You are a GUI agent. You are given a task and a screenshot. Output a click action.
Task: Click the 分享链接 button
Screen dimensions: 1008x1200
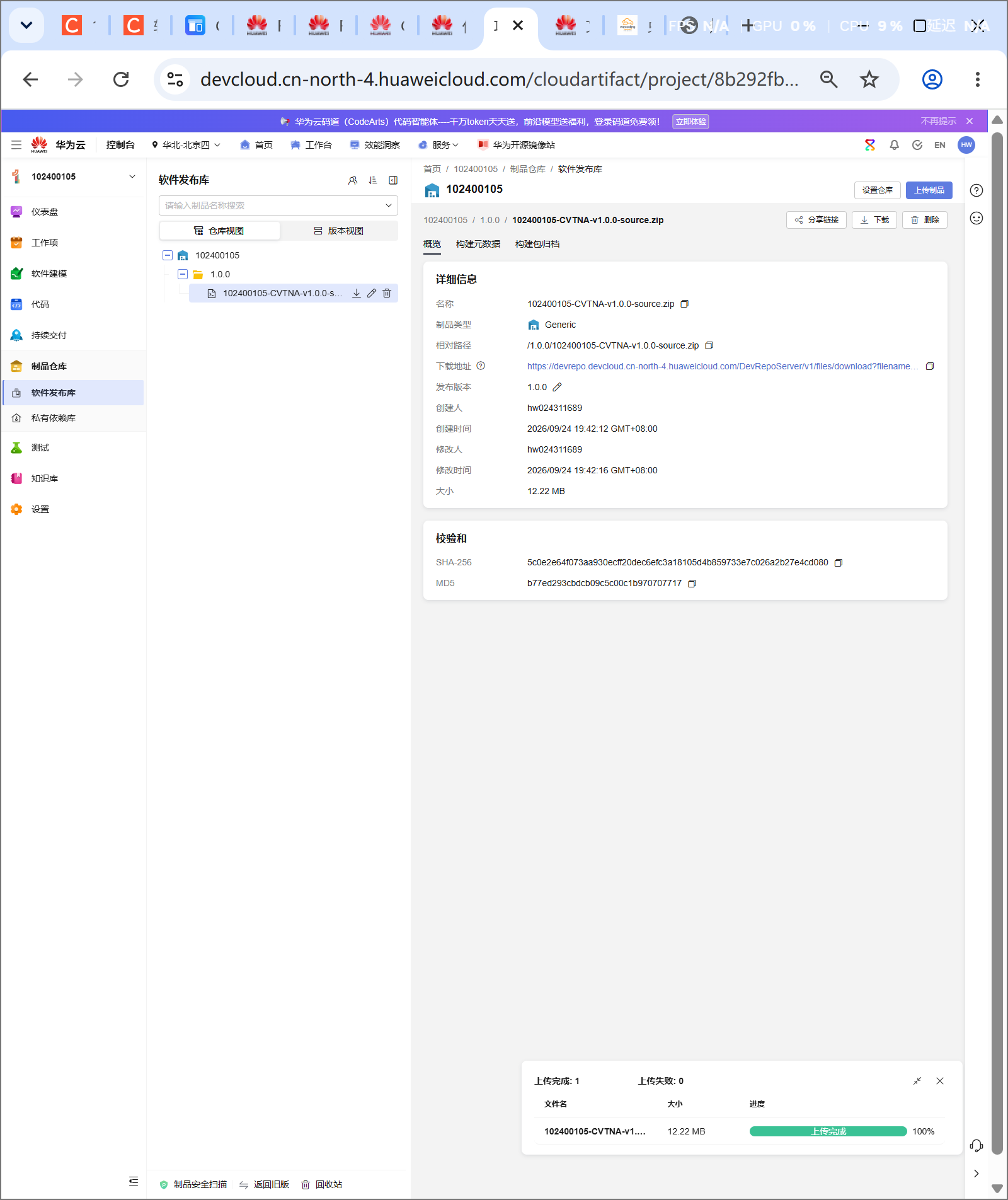(816, 220)
